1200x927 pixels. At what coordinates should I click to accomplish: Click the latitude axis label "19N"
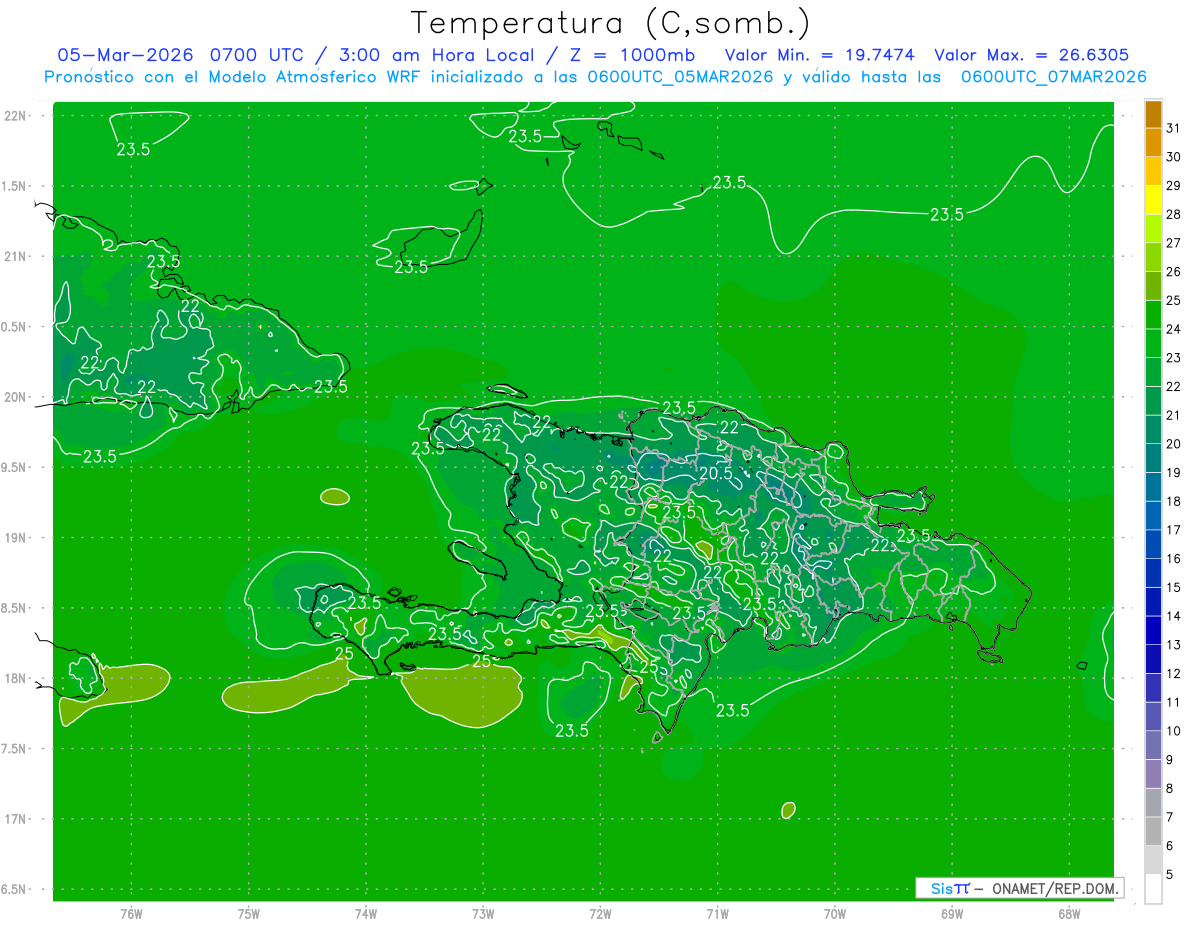click(x=14, y=537)
